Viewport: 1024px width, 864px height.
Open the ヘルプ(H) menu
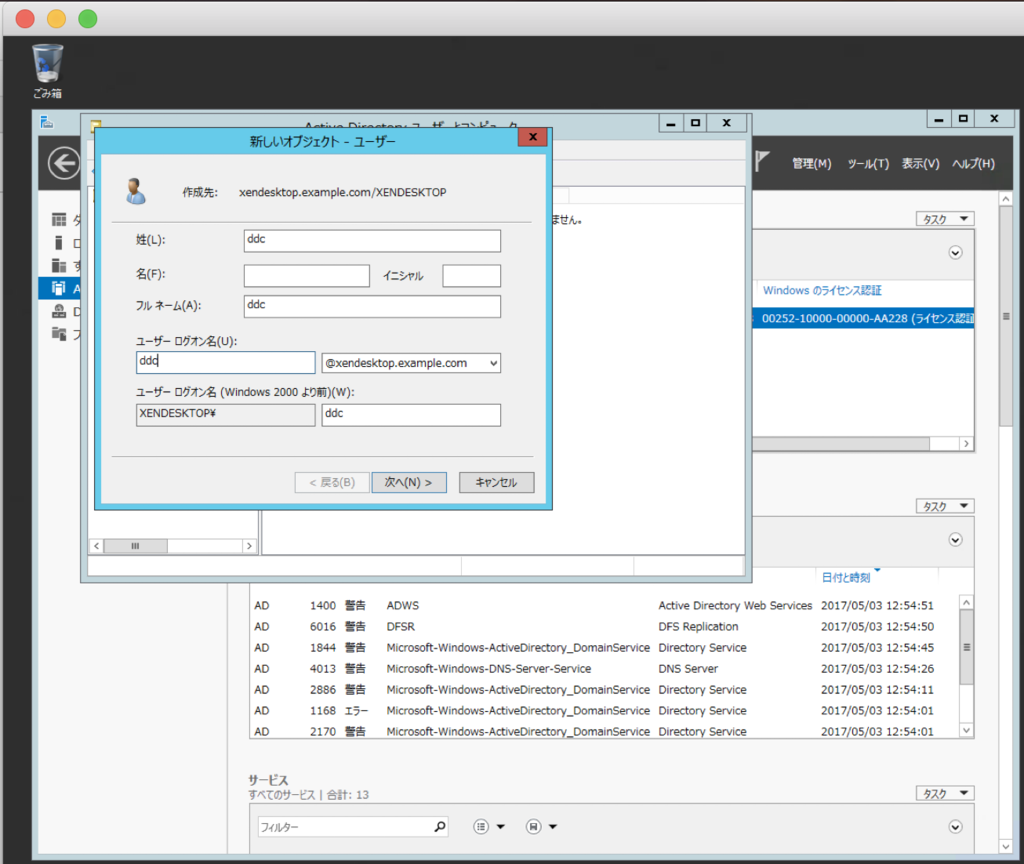click(x=973, y=163)
